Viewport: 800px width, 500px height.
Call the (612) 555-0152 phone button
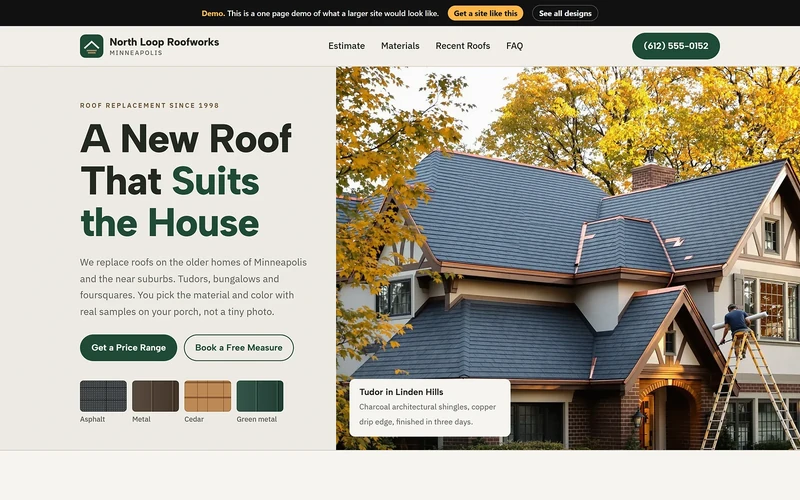pyautogui.click(x=676, y=46)
